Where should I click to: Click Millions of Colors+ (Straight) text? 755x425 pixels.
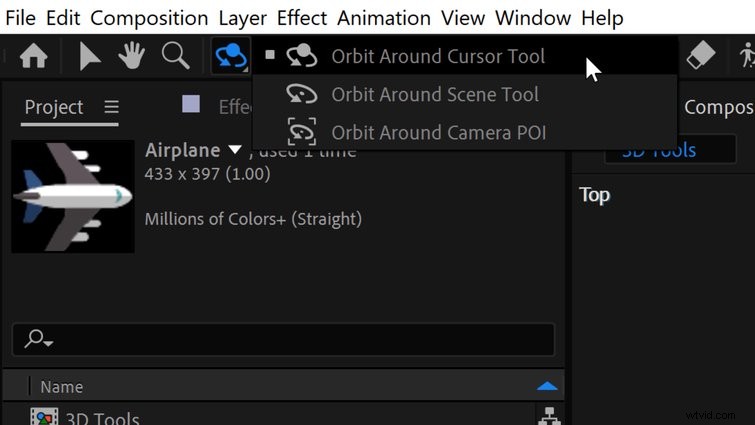pos(253,219)
